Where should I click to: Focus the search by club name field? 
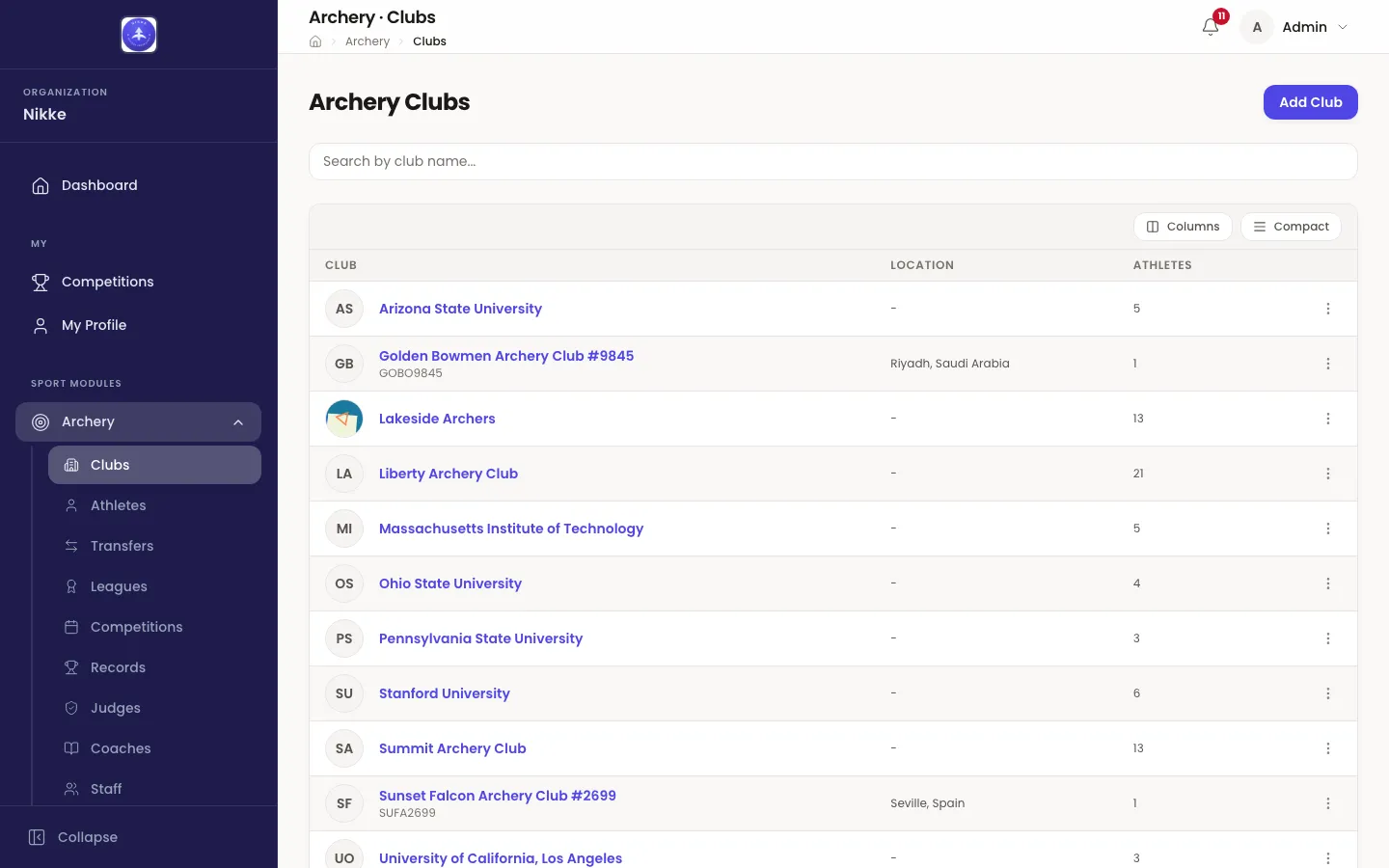click(832, 161)
